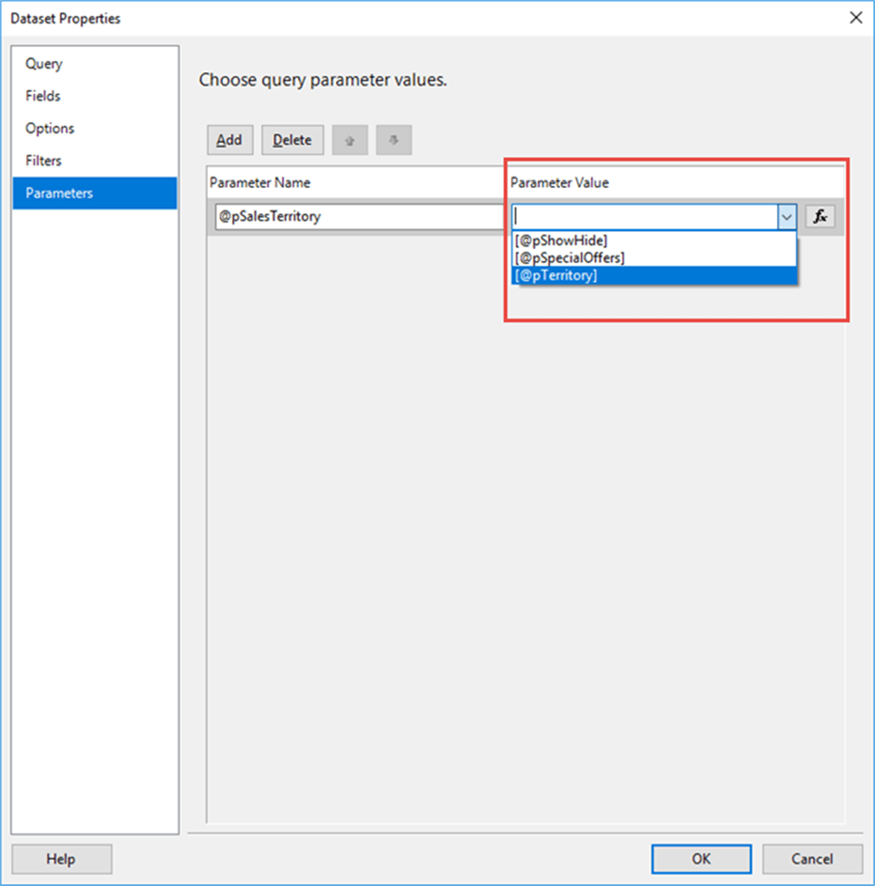Open Help for this dialog
The image size is (875, 886).
click(61, 858)
